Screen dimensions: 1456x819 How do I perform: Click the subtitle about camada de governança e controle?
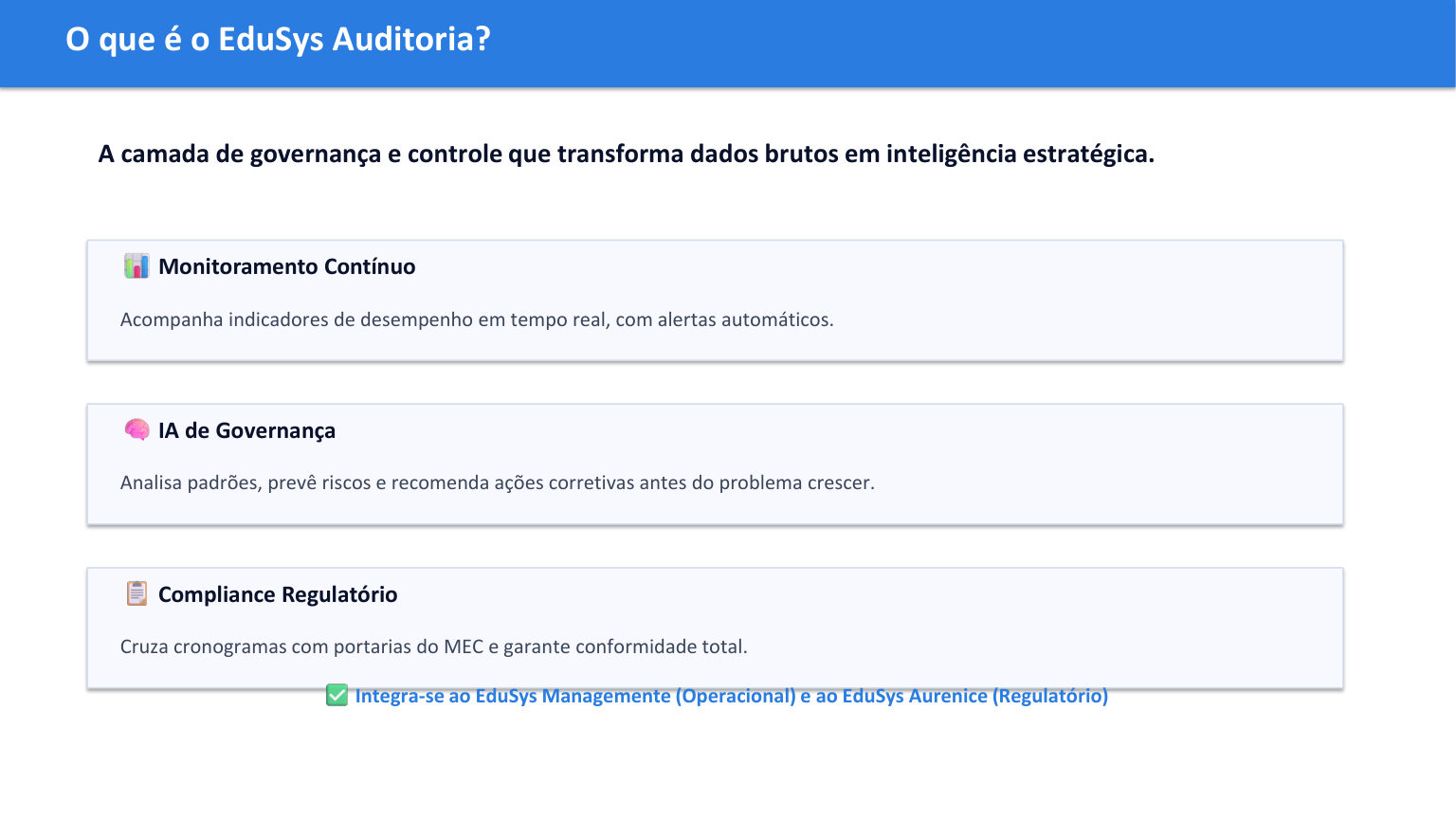pyautogui.click(x=626, y=154)
